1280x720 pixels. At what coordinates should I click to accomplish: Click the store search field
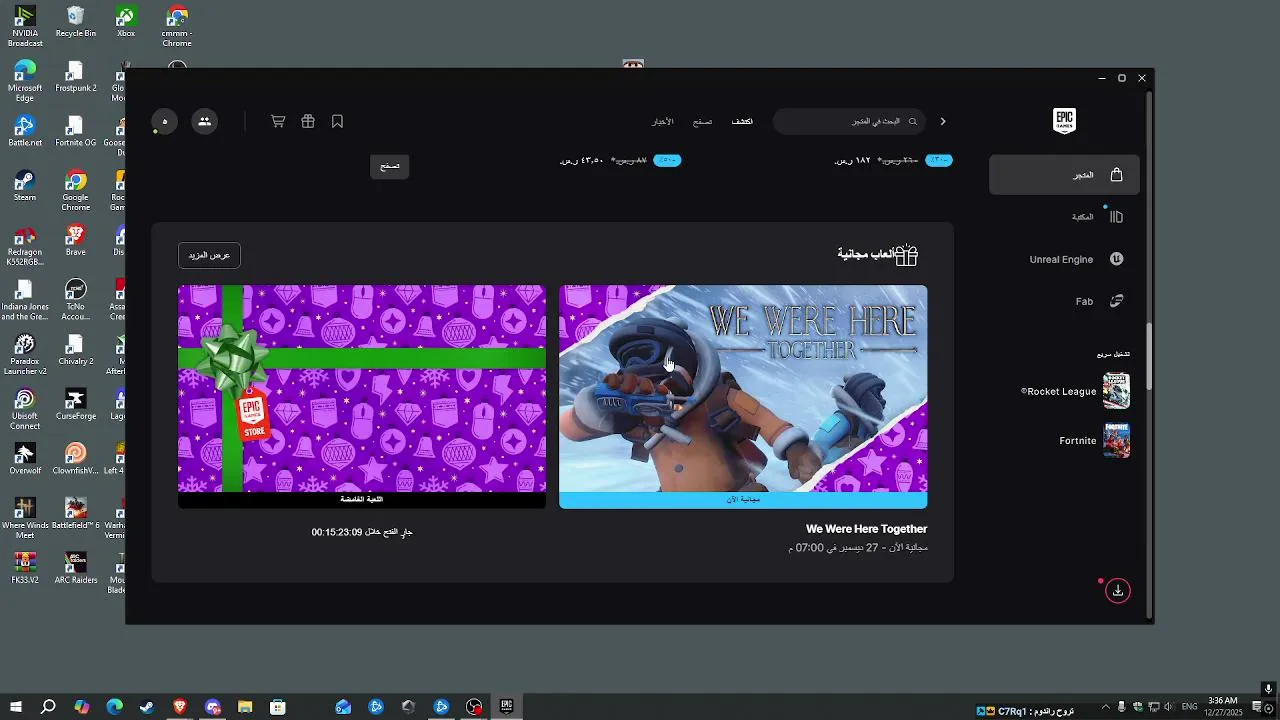(850, 121)
